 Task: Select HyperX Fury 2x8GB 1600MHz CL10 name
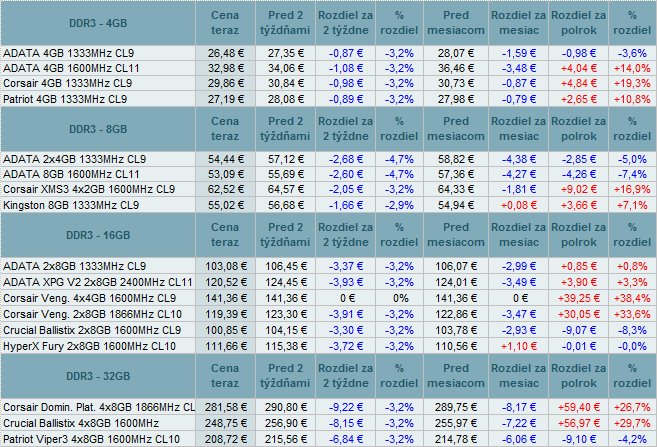pyautogui.click(x=89, y=346)
